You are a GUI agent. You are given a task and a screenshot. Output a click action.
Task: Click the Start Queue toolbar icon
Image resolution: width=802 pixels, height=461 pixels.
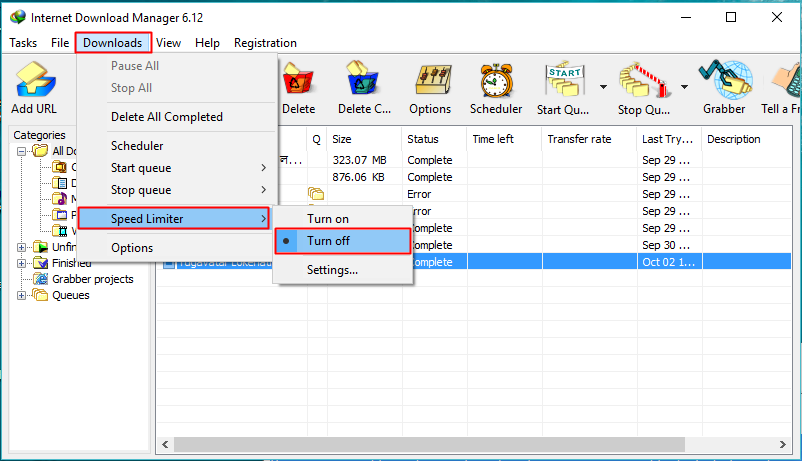coord(564,79)
